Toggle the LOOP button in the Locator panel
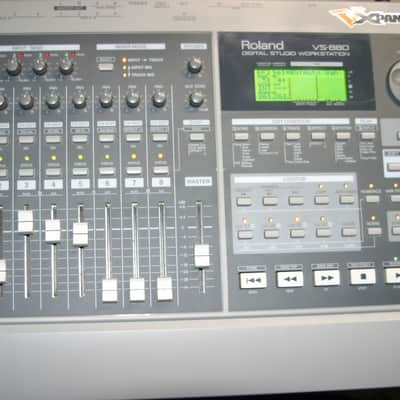Screen dimensions: 400x400 (322, 200)
